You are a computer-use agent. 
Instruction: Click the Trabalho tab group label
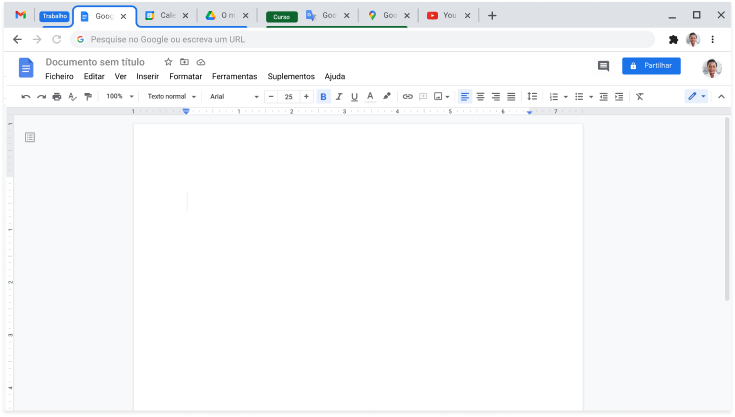pos(55,16)
